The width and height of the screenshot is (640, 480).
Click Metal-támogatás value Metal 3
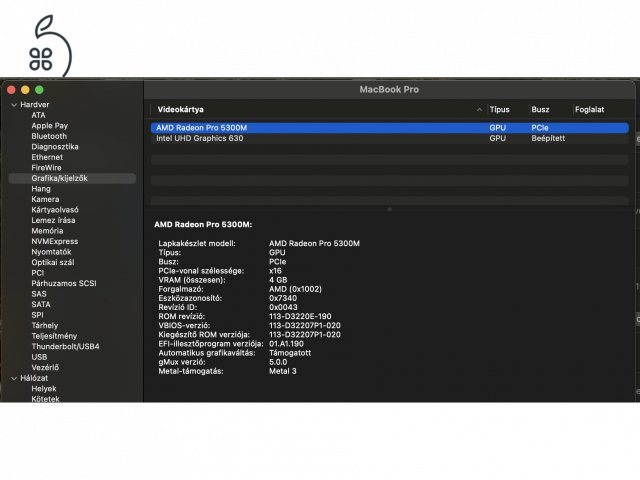coord(282,371)
